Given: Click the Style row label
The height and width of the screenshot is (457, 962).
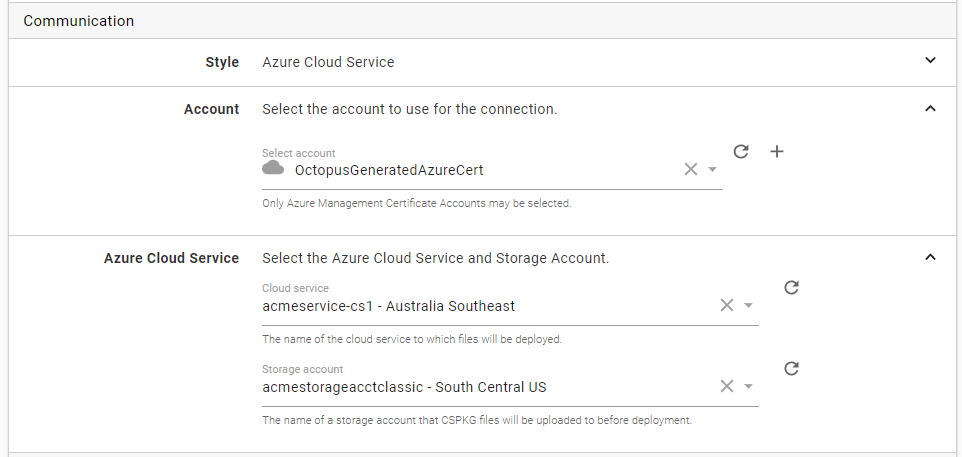Looking at the screenshot, I should 222,62.
